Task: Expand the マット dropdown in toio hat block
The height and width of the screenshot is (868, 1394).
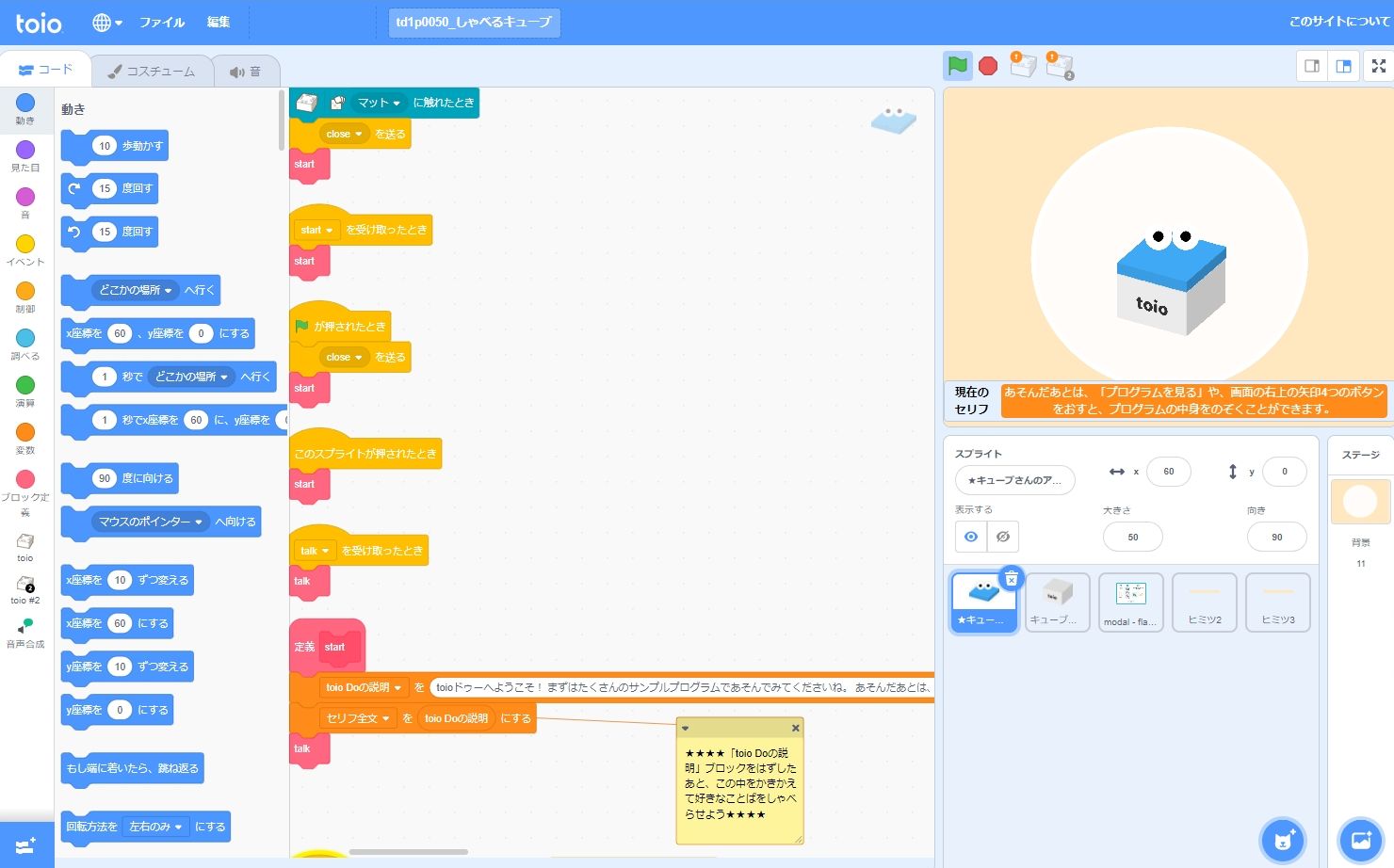Action: pyautogui.click(x=379, y=103)
